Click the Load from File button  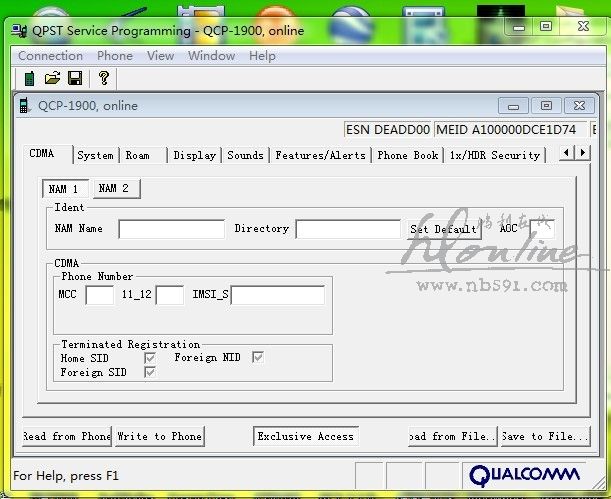click(x=452, y=436)
